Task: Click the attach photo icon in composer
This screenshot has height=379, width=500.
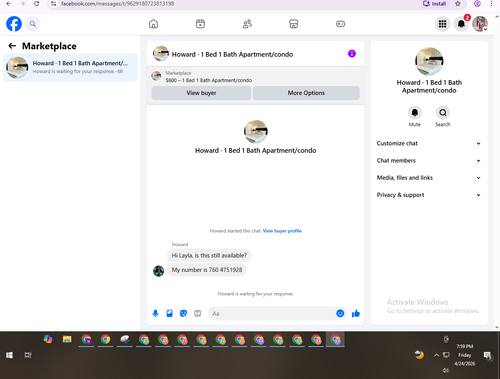Action: [x=169, y=313]
